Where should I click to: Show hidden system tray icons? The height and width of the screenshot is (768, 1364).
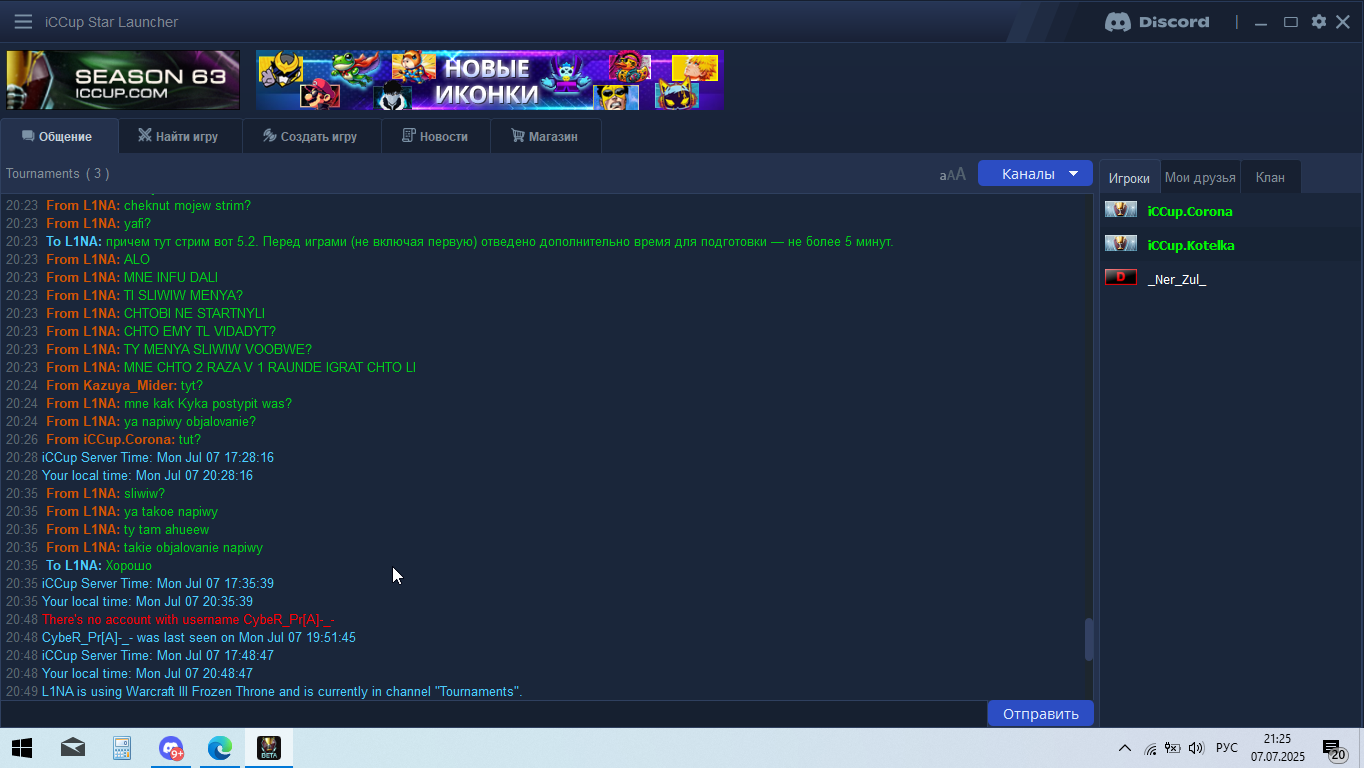pyautogui.click(x=1124, y=748)
